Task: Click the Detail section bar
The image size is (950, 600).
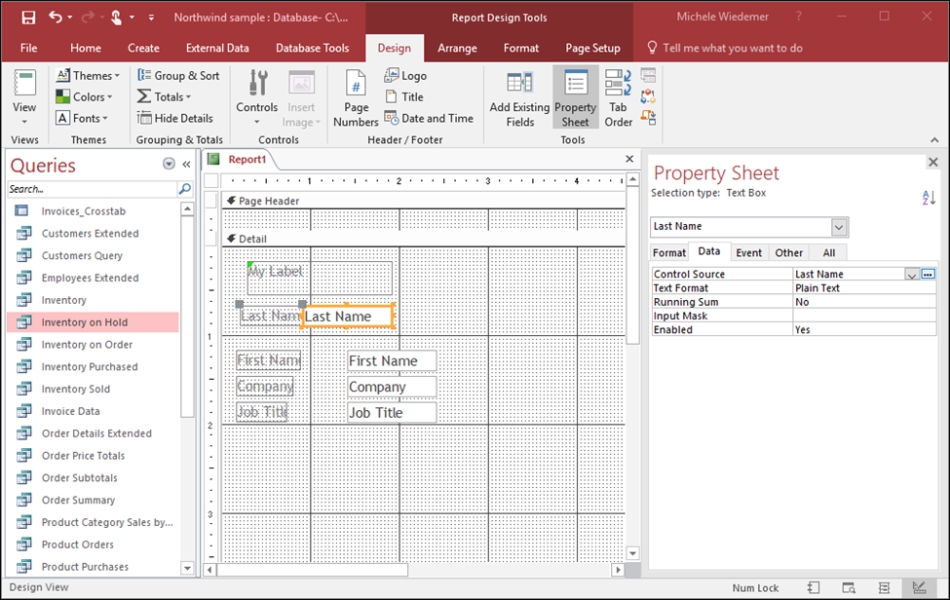Action: pyautogui.click(x=423, y=239)
